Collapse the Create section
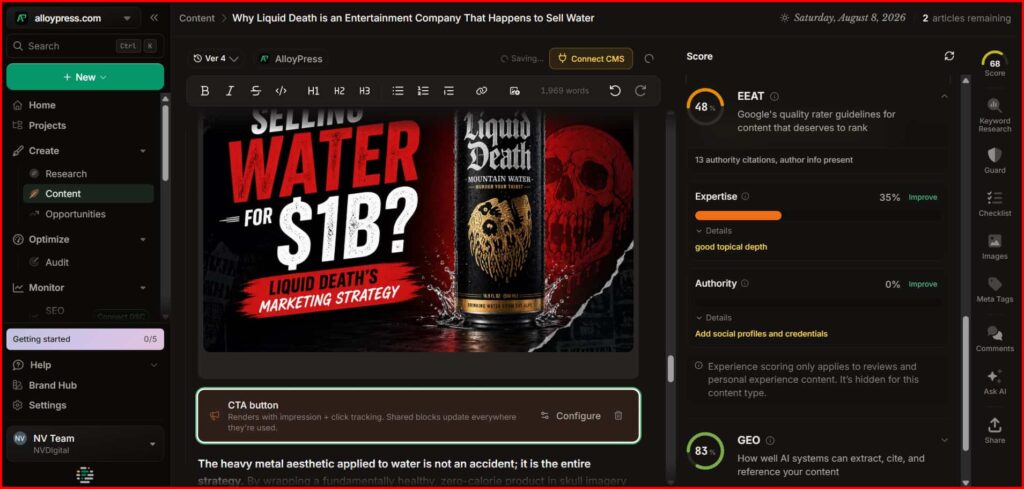1024x489 pixels. click(x=143, y=151)
